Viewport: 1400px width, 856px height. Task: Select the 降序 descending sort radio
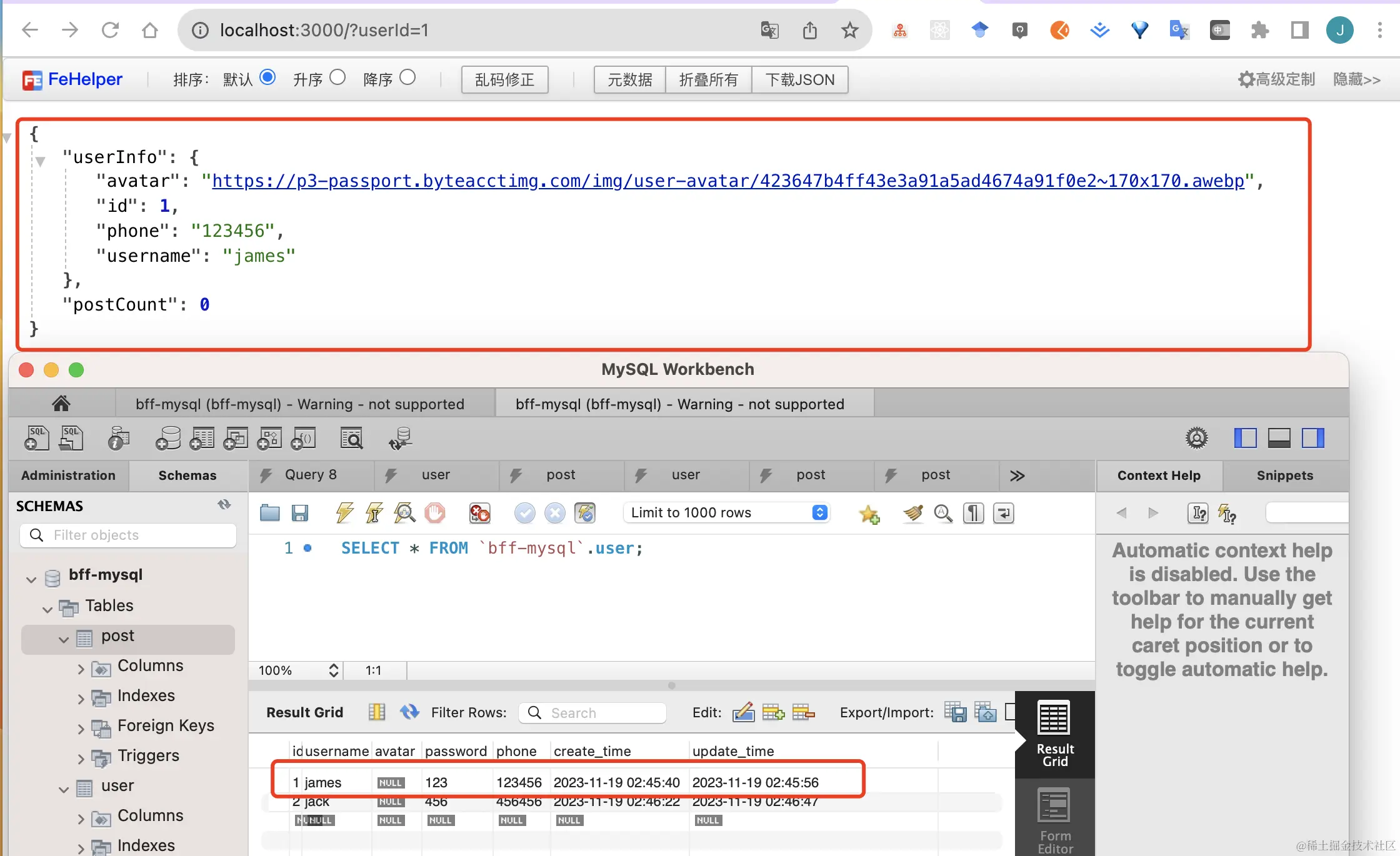pos(407,77)
